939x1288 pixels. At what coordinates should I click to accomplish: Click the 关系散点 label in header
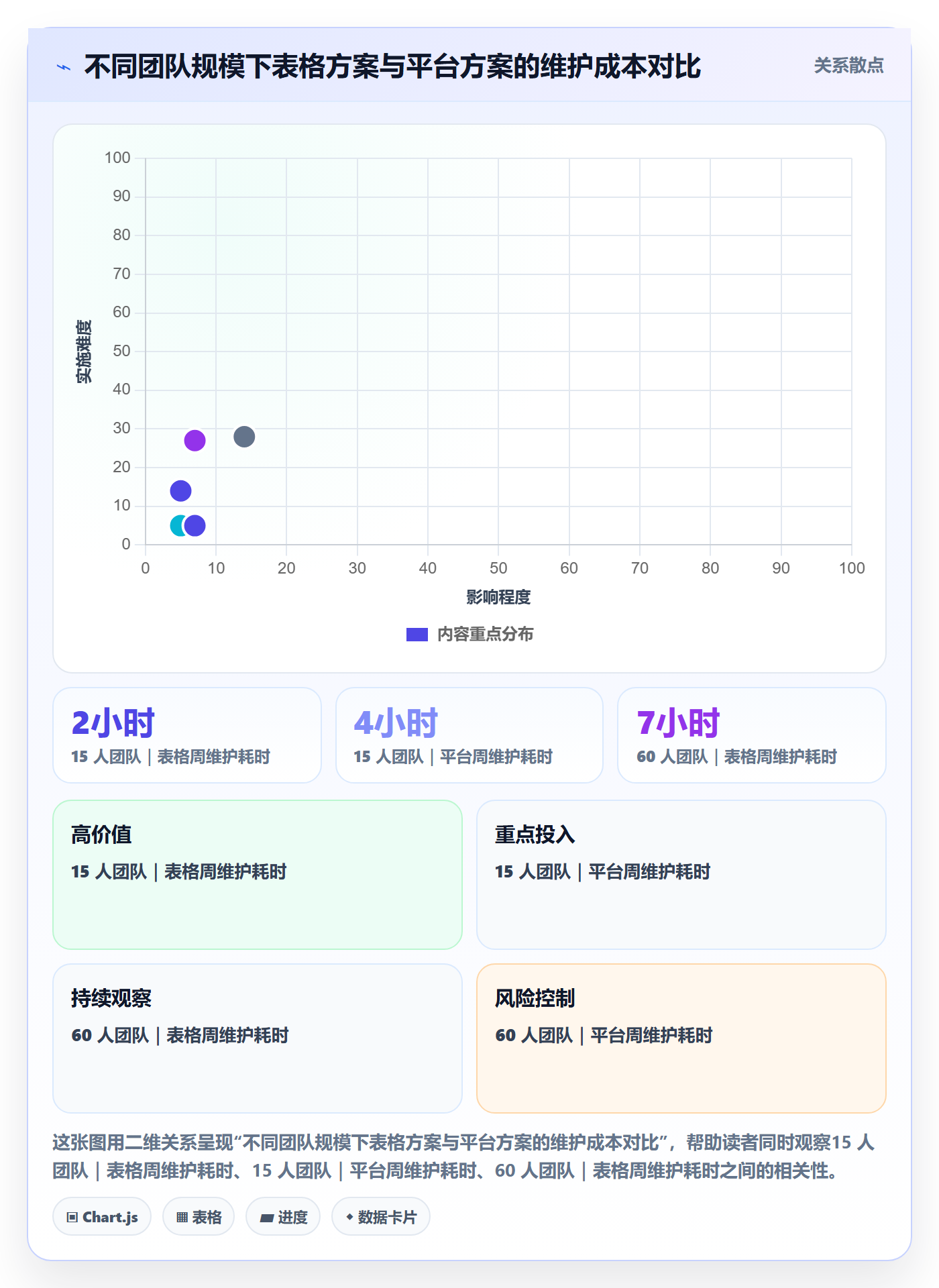pyautogui.click(x=848, y=65)
